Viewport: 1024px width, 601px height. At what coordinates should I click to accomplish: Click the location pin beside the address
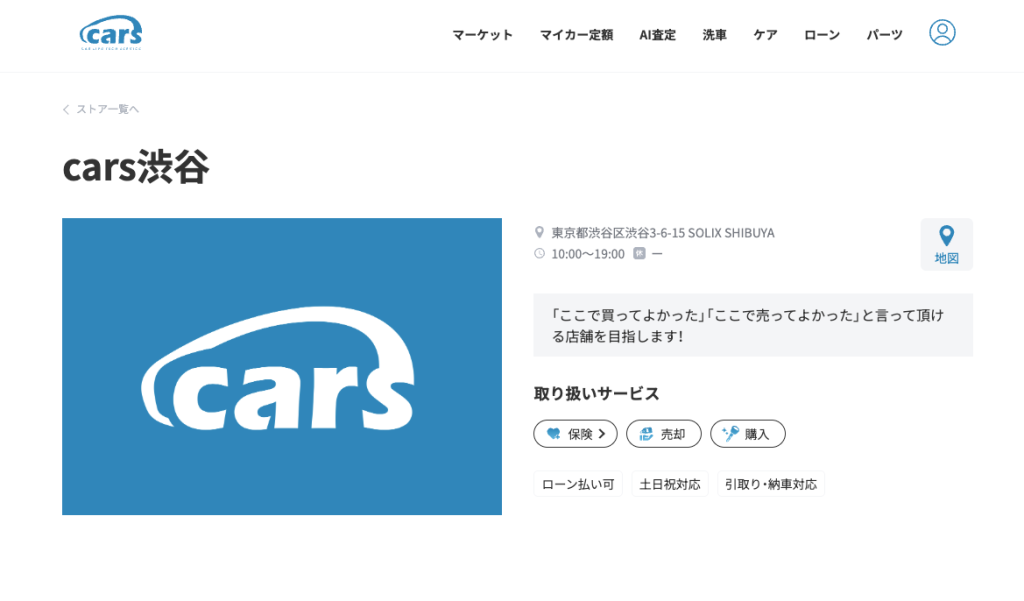pos(540,232)
